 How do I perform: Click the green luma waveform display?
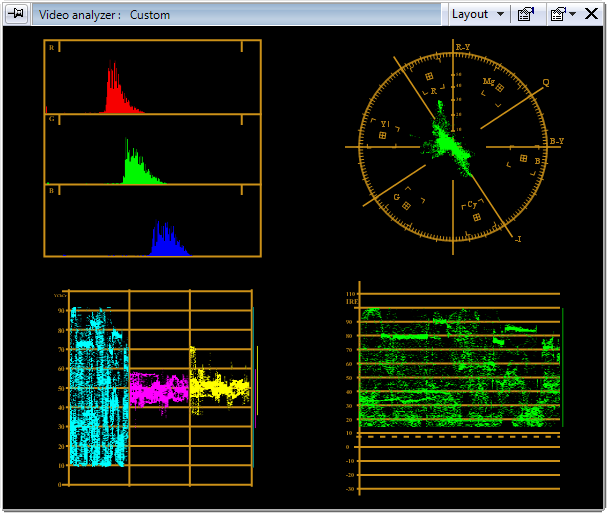click(x=460, y=368)
